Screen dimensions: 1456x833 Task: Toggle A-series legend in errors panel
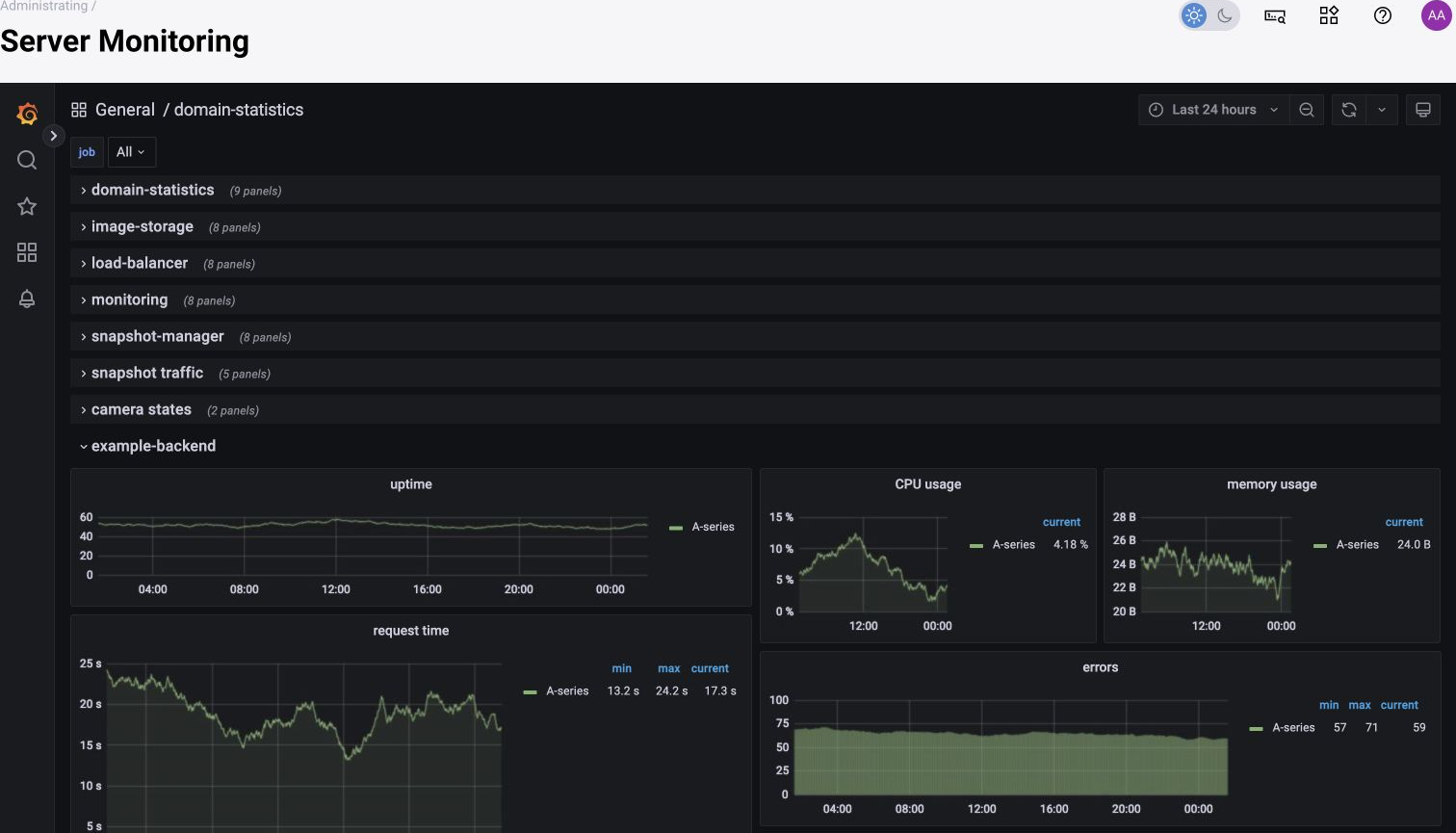pos(1293,728)
